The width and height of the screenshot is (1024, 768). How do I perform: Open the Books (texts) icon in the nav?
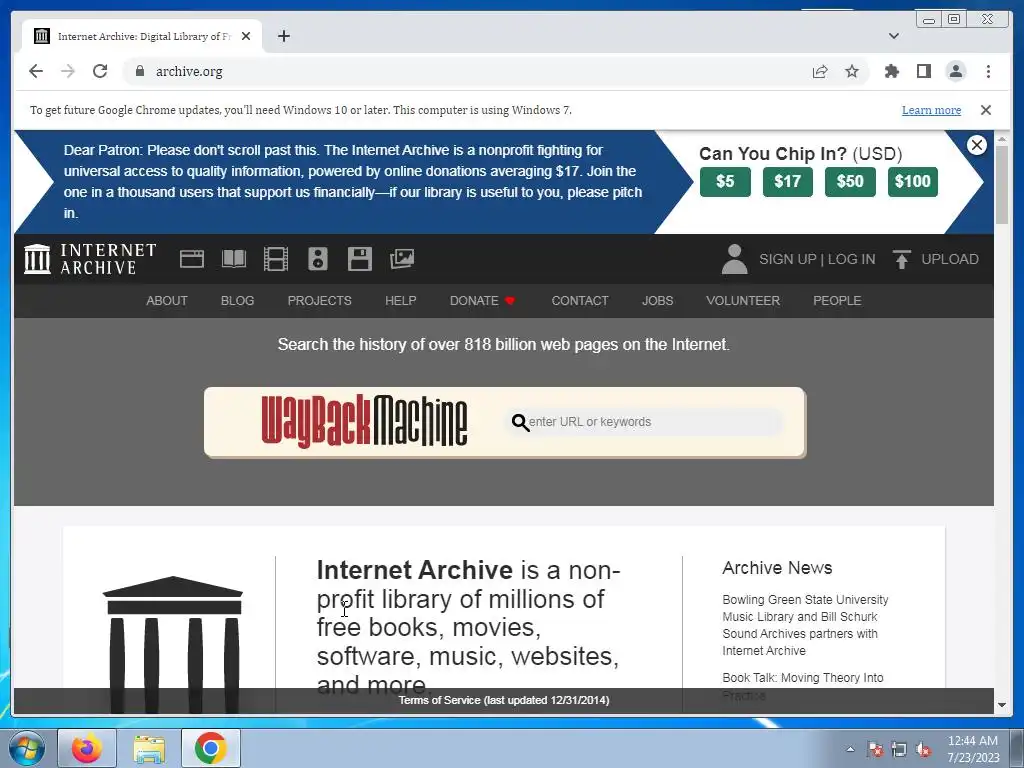234,259
